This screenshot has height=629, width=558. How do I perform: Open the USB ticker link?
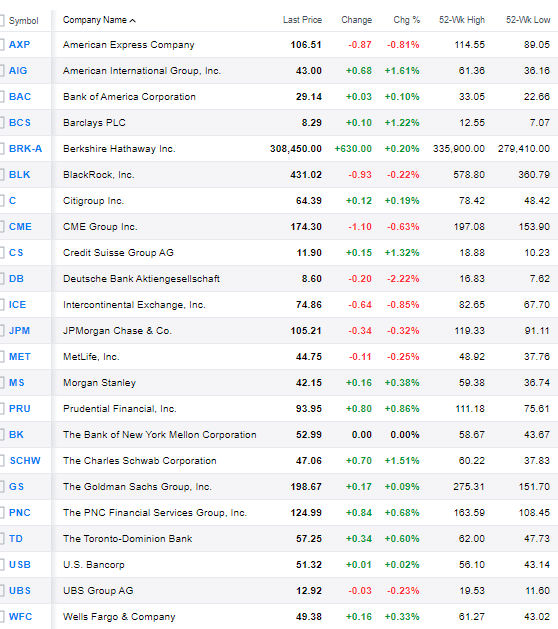coord(20,565)
